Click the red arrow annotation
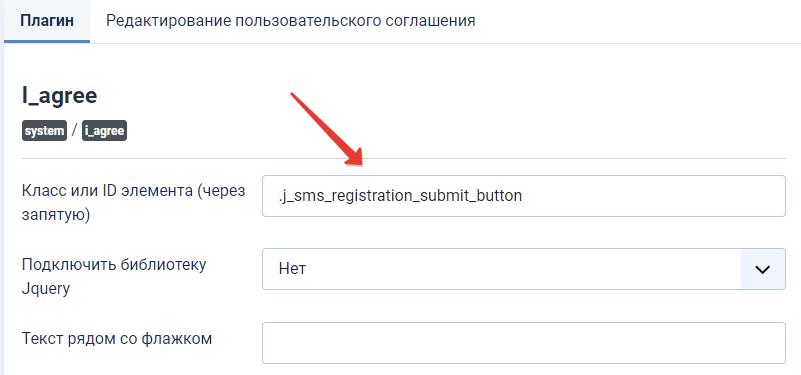 [326, 129]
